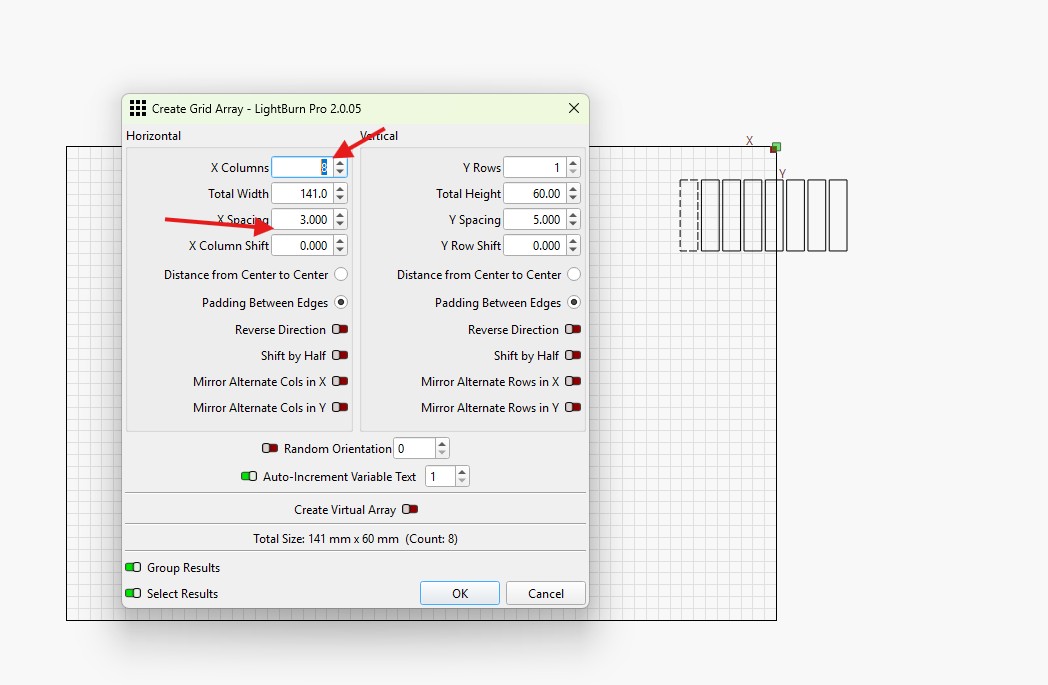Click the Total Width field

coord(302,193)
